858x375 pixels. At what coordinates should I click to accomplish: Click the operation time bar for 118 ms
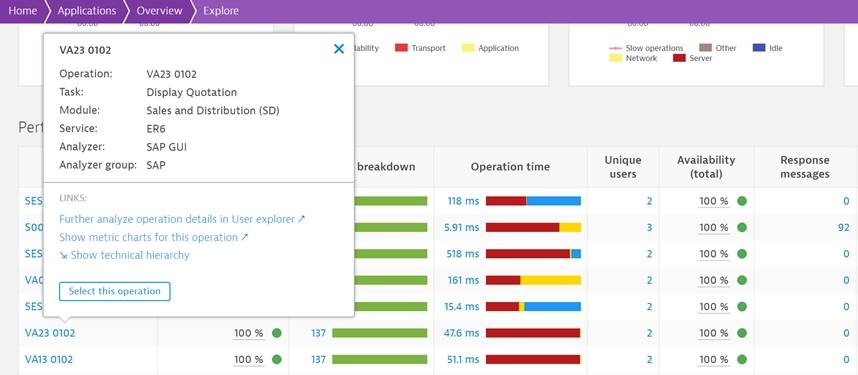click(533, 201)
